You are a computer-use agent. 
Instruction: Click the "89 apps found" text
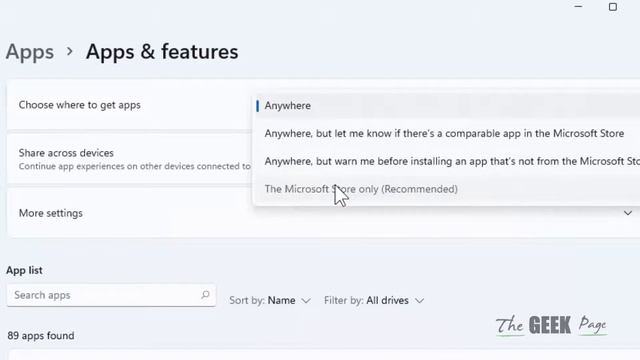[41, 336]
